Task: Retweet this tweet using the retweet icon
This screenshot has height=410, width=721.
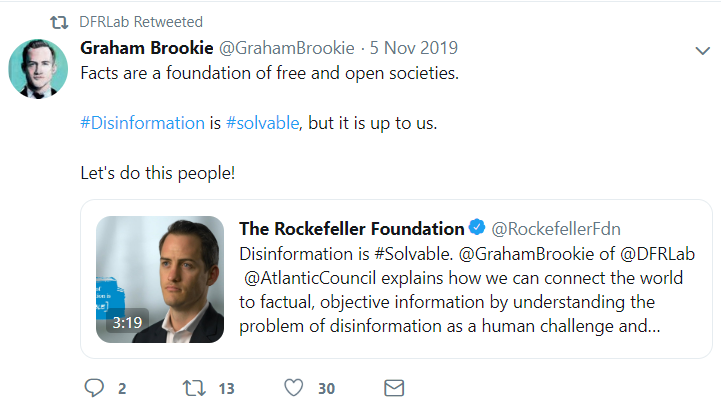Action: (189, 387)
